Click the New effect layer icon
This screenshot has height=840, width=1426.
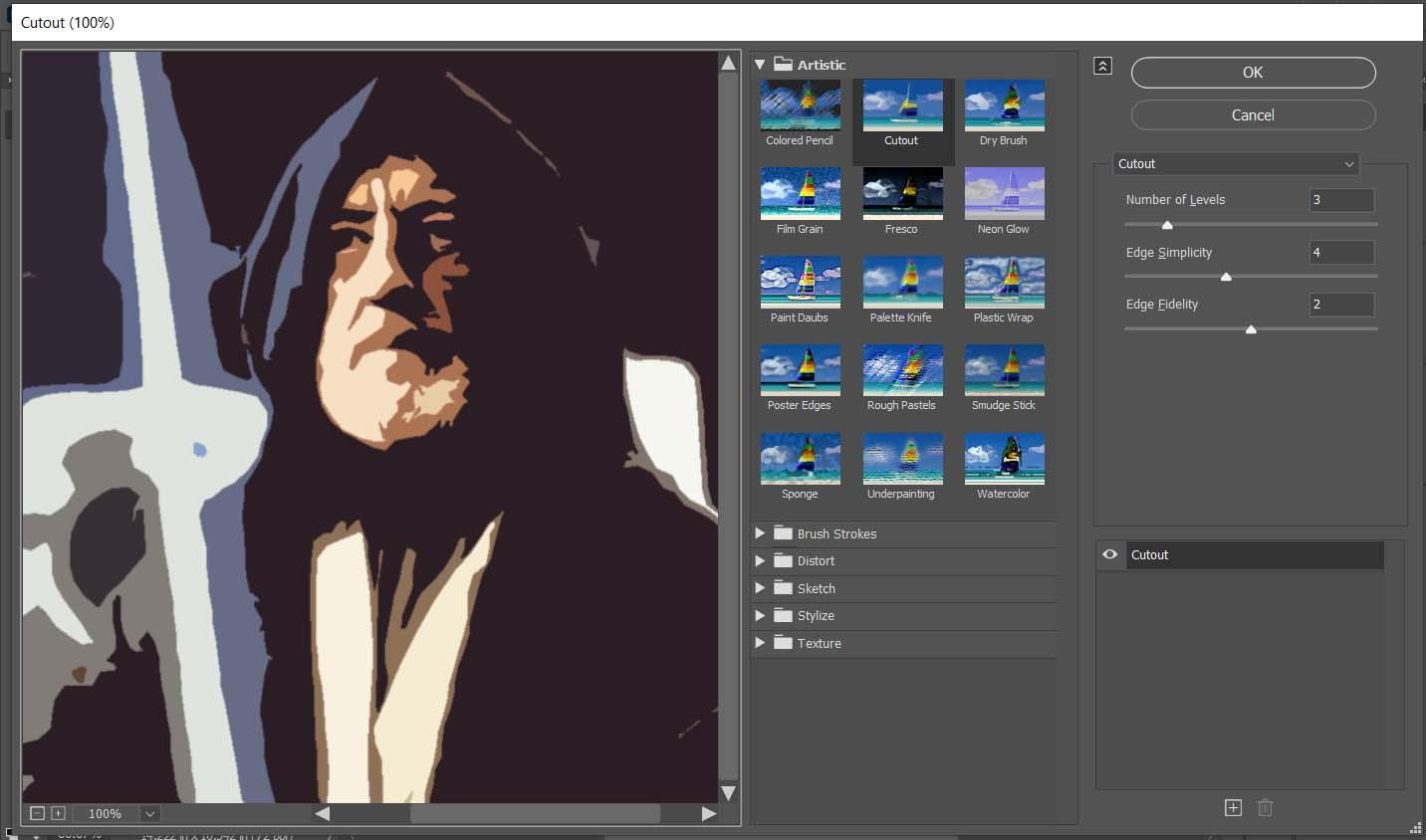(x=1233, y=807)
